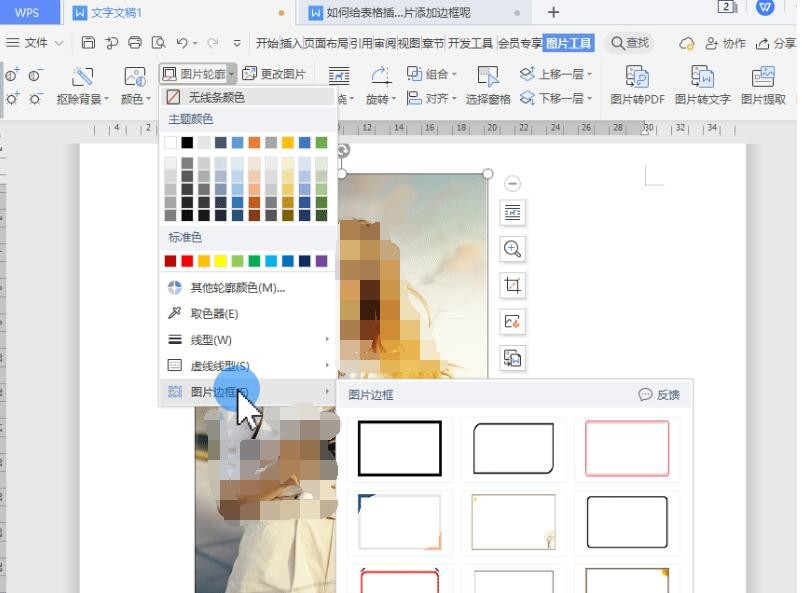This screenshot has height=593, width=802.
Task: Select the thick black rectangle border thumbnail
Action: click(400, 447)
